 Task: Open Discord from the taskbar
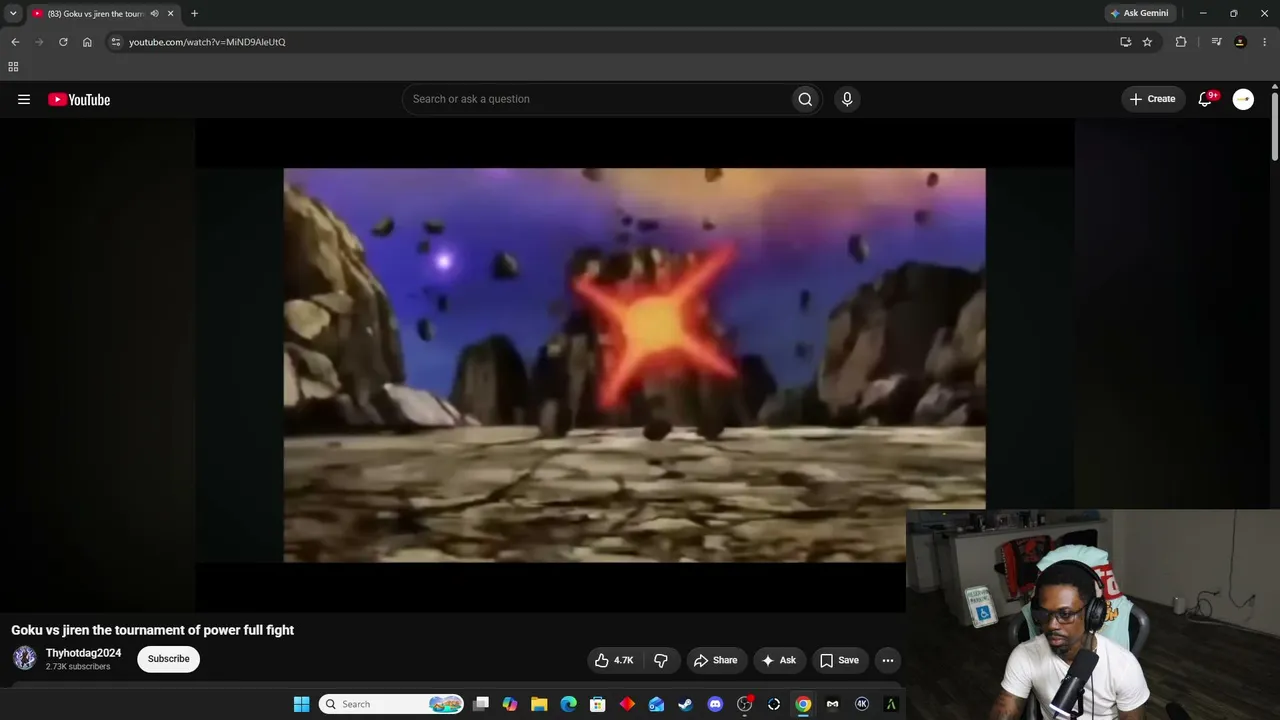point(715,704)
